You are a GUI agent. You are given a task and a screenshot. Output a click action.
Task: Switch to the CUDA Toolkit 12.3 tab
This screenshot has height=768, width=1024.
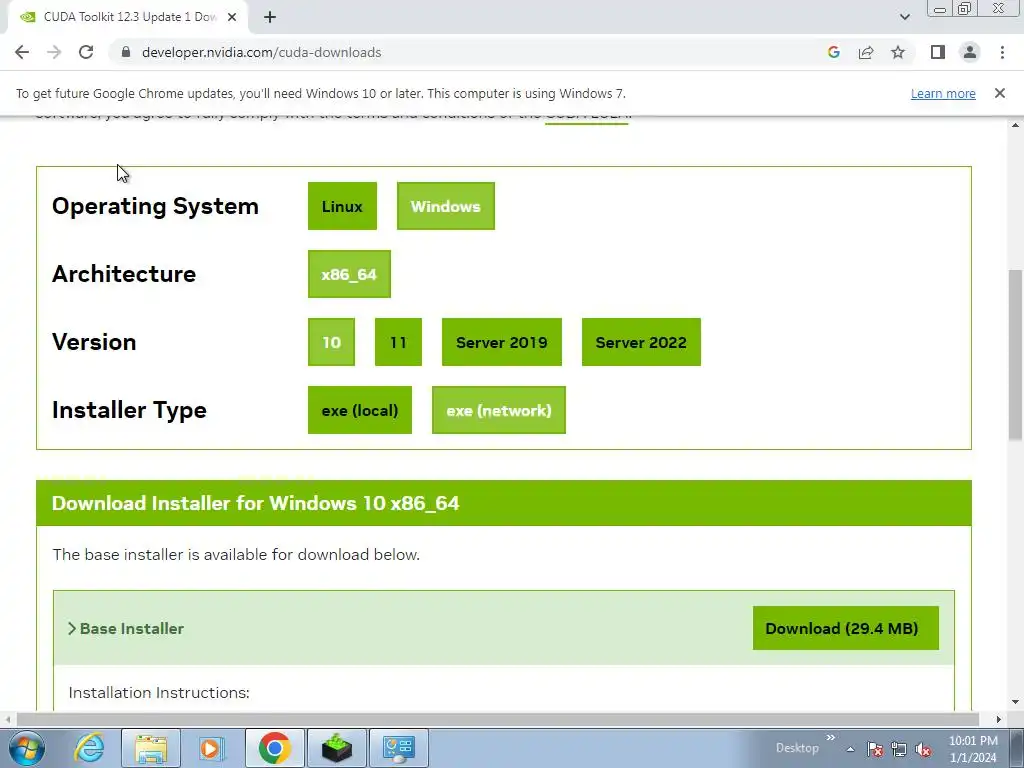tap(127, 17)
